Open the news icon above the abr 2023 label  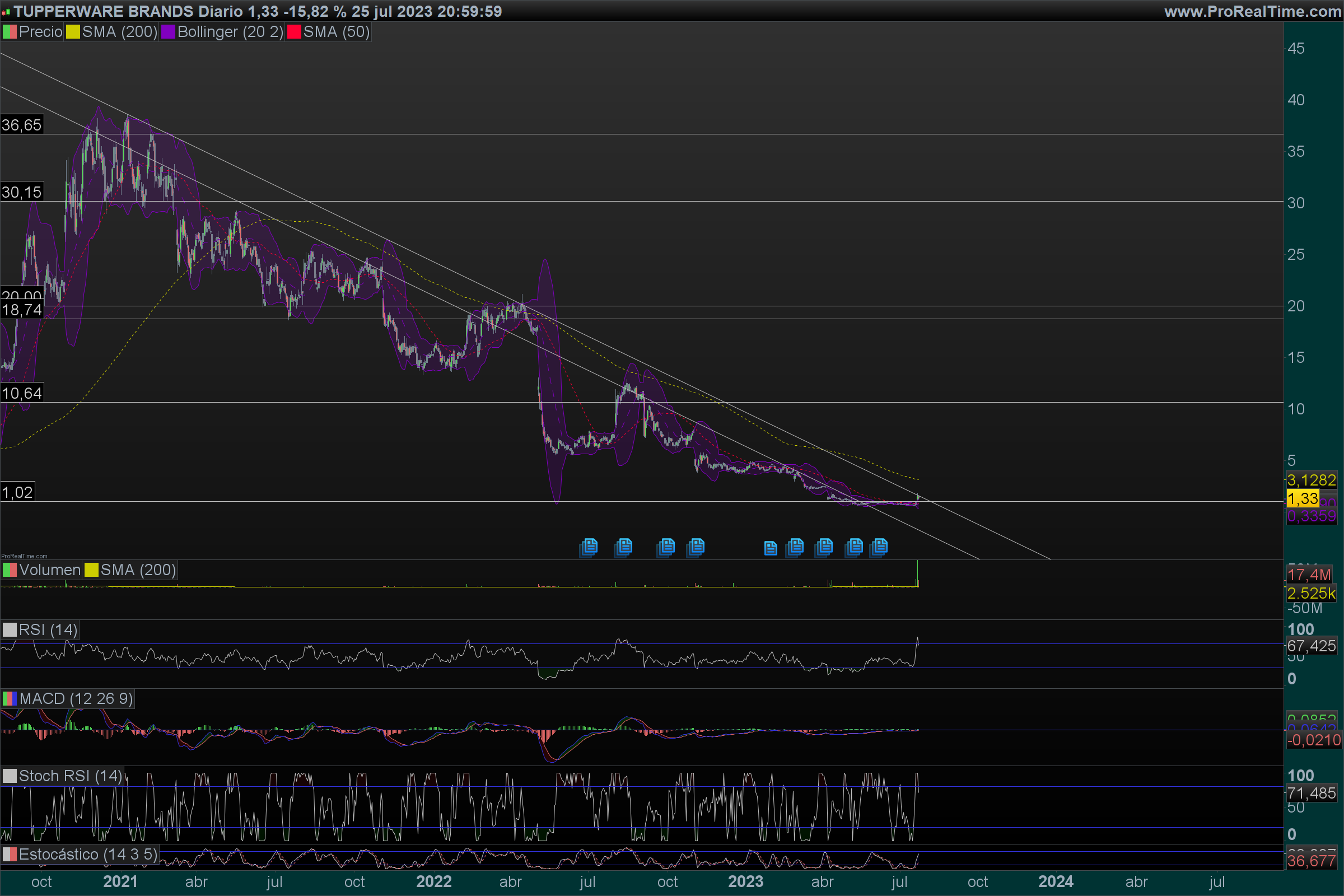click(x=824, y=548)
